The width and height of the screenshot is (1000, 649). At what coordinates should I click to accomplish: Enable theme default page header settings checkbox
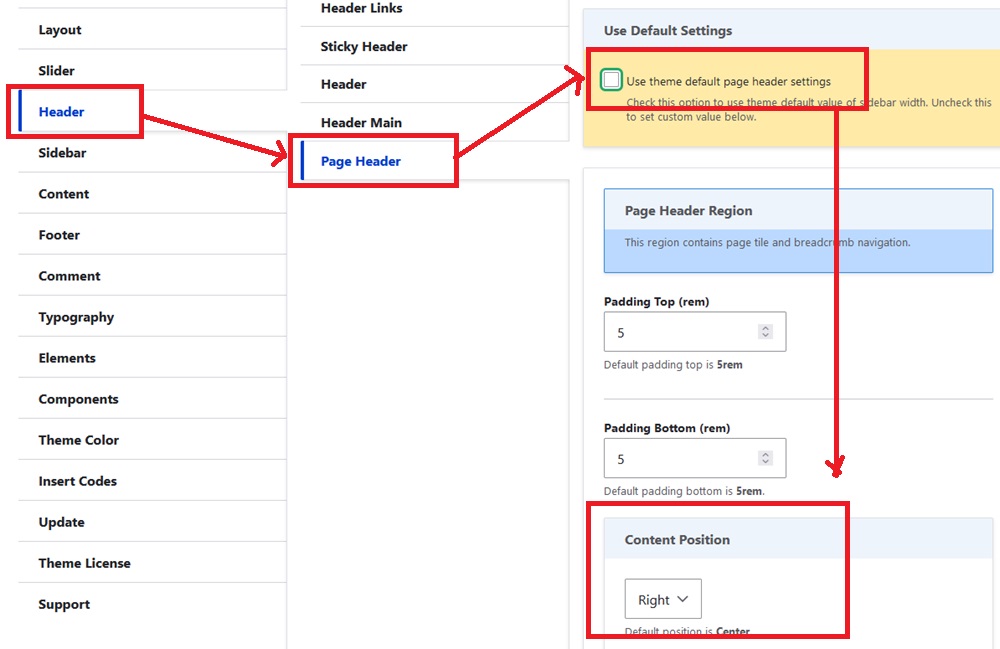(611, 81)
